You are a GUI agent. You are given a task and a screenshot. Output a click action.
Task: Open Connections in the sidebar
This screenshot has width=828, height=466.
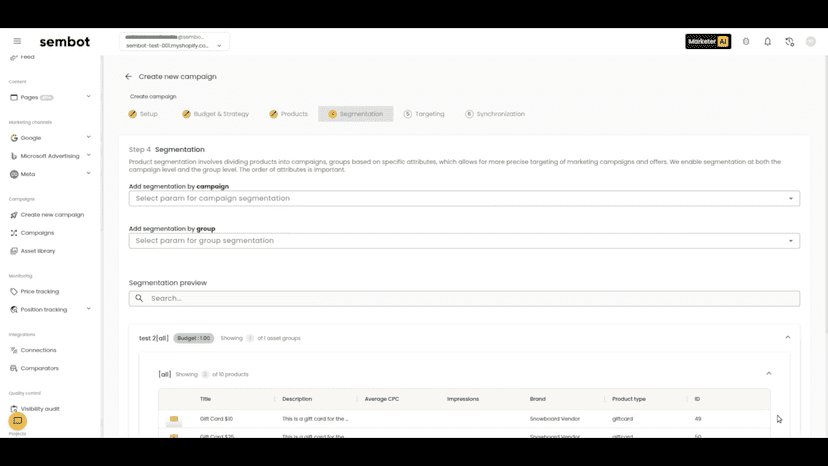tap(38, 350)
